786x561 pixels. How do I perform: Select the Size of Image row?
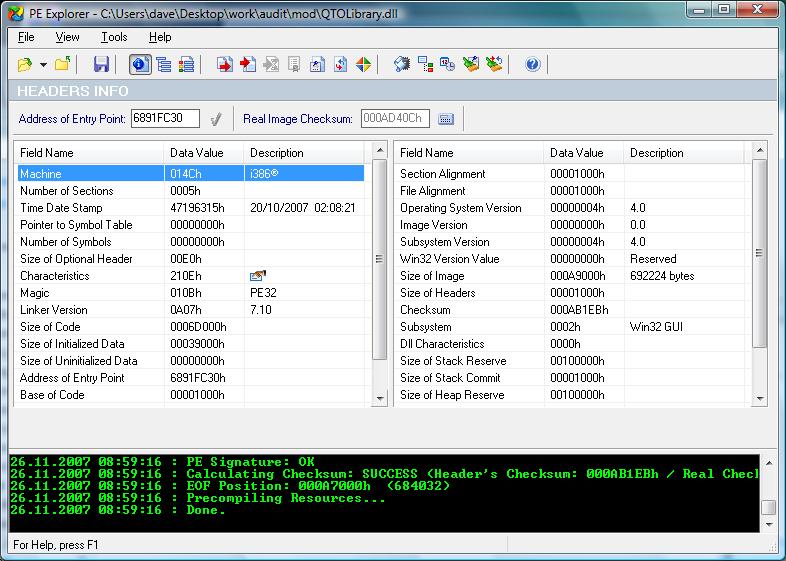(571, 276)
